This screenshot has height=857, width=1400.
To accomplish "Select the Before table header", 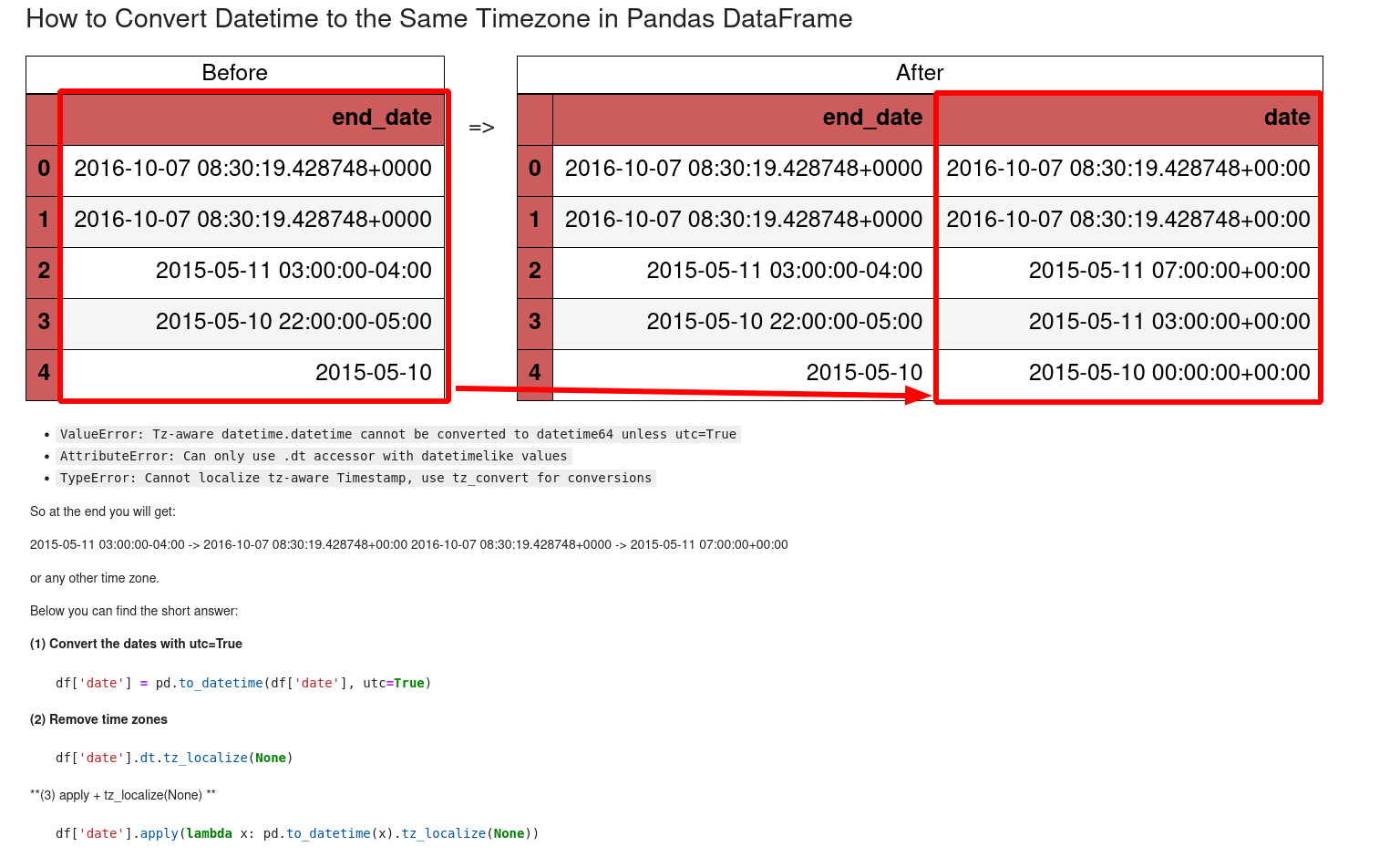I will [x=234, y=73].
